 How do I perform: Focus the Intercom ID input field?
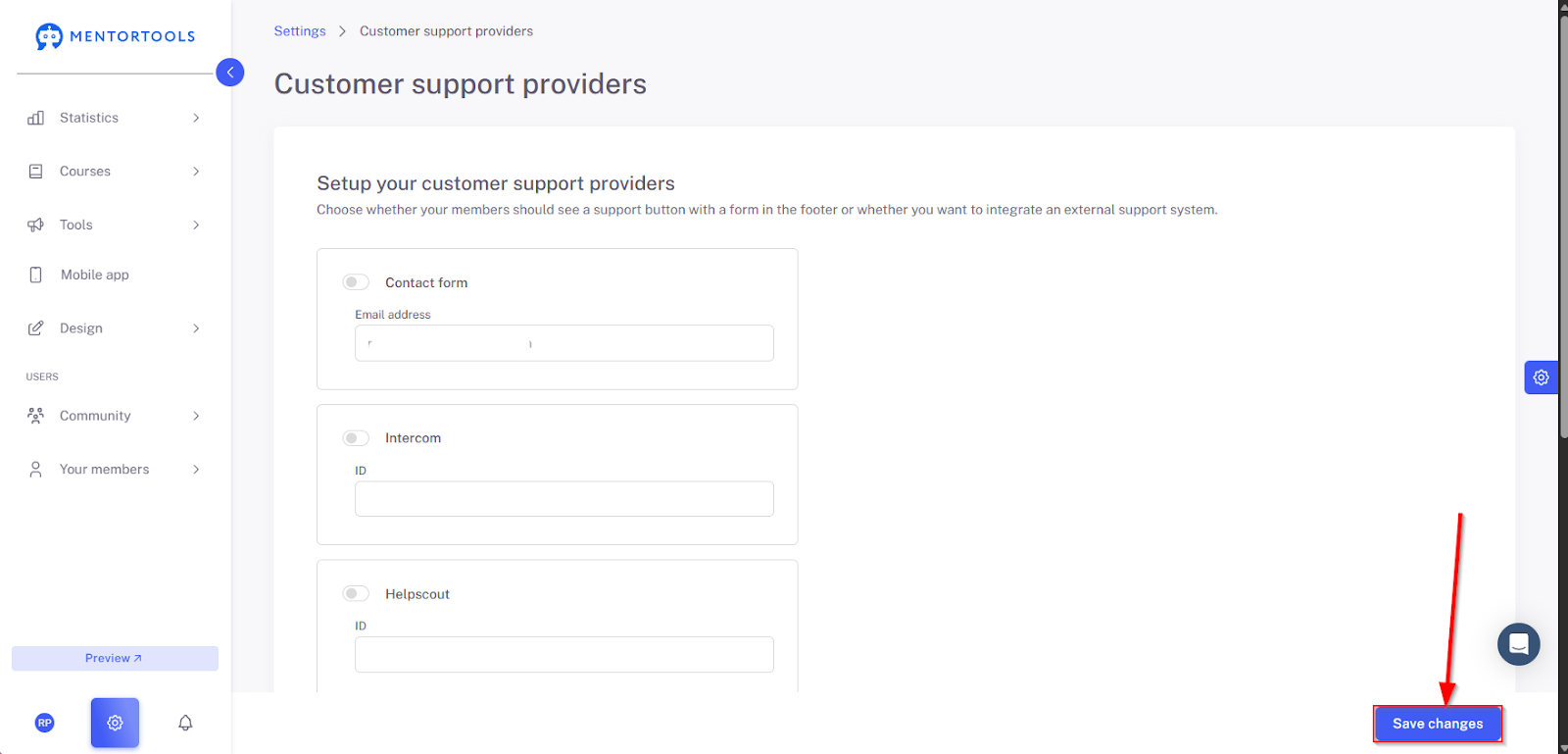[564, 499]
